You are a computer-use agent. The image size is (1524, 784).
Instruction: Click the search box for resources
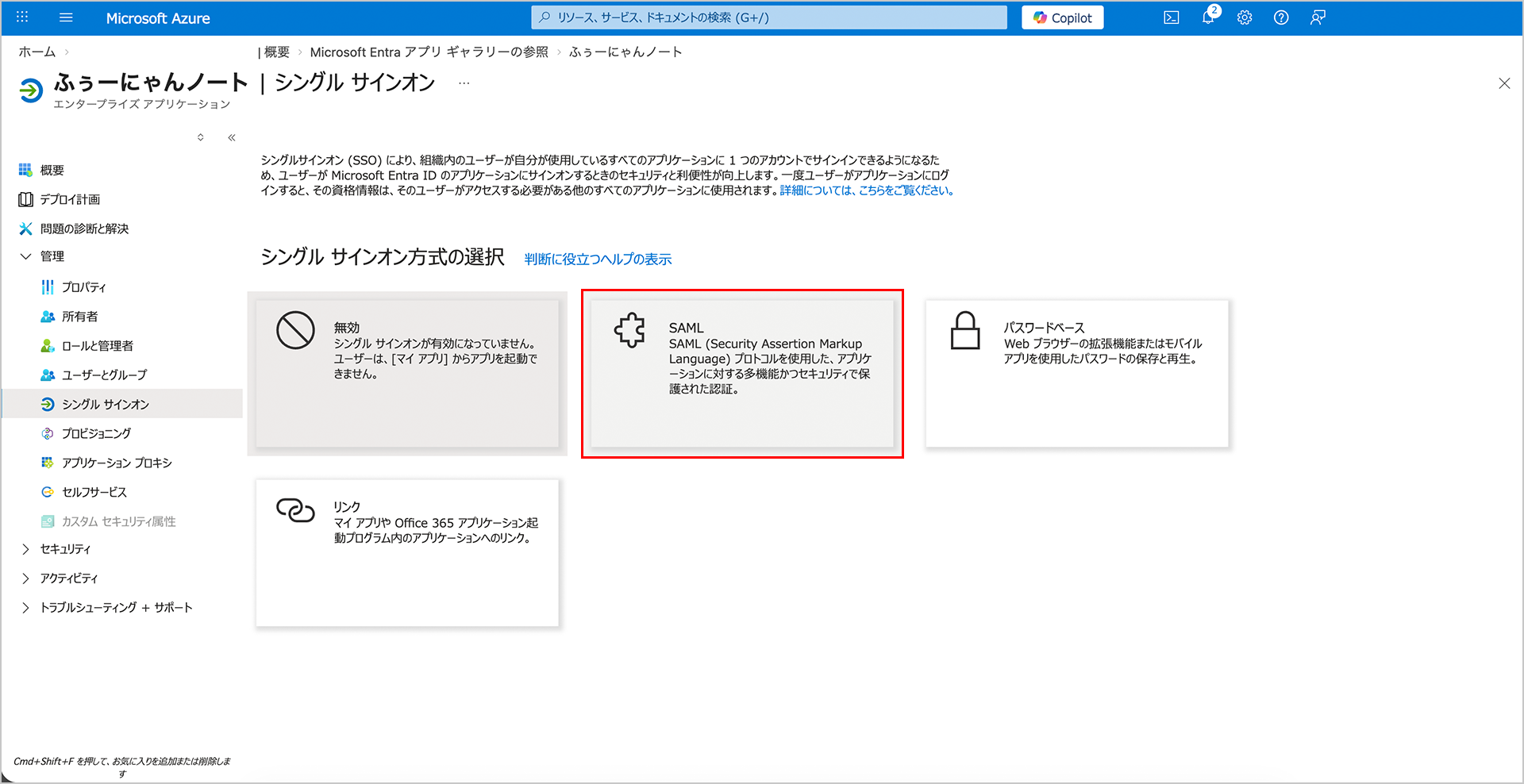[x=768, y=17]
